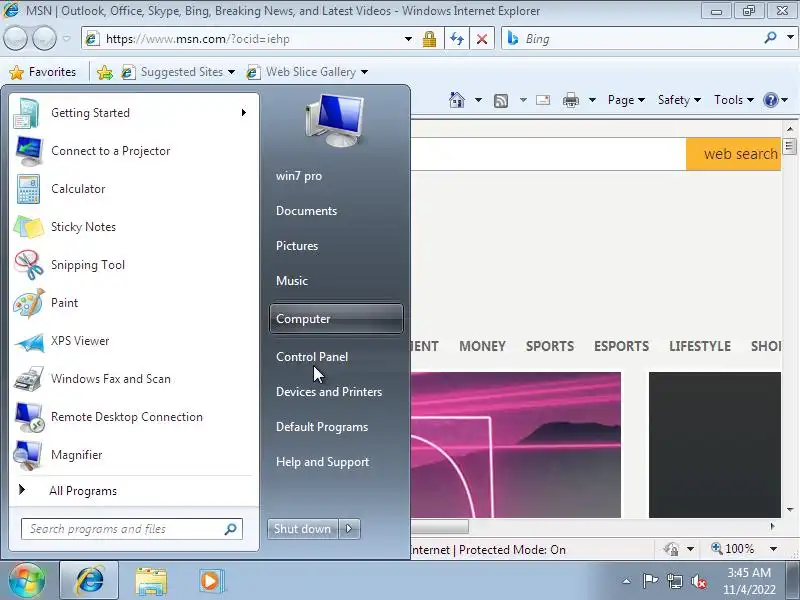
Task: Open ESPORTS tab on MSN
Action: [x=621, y=346]
